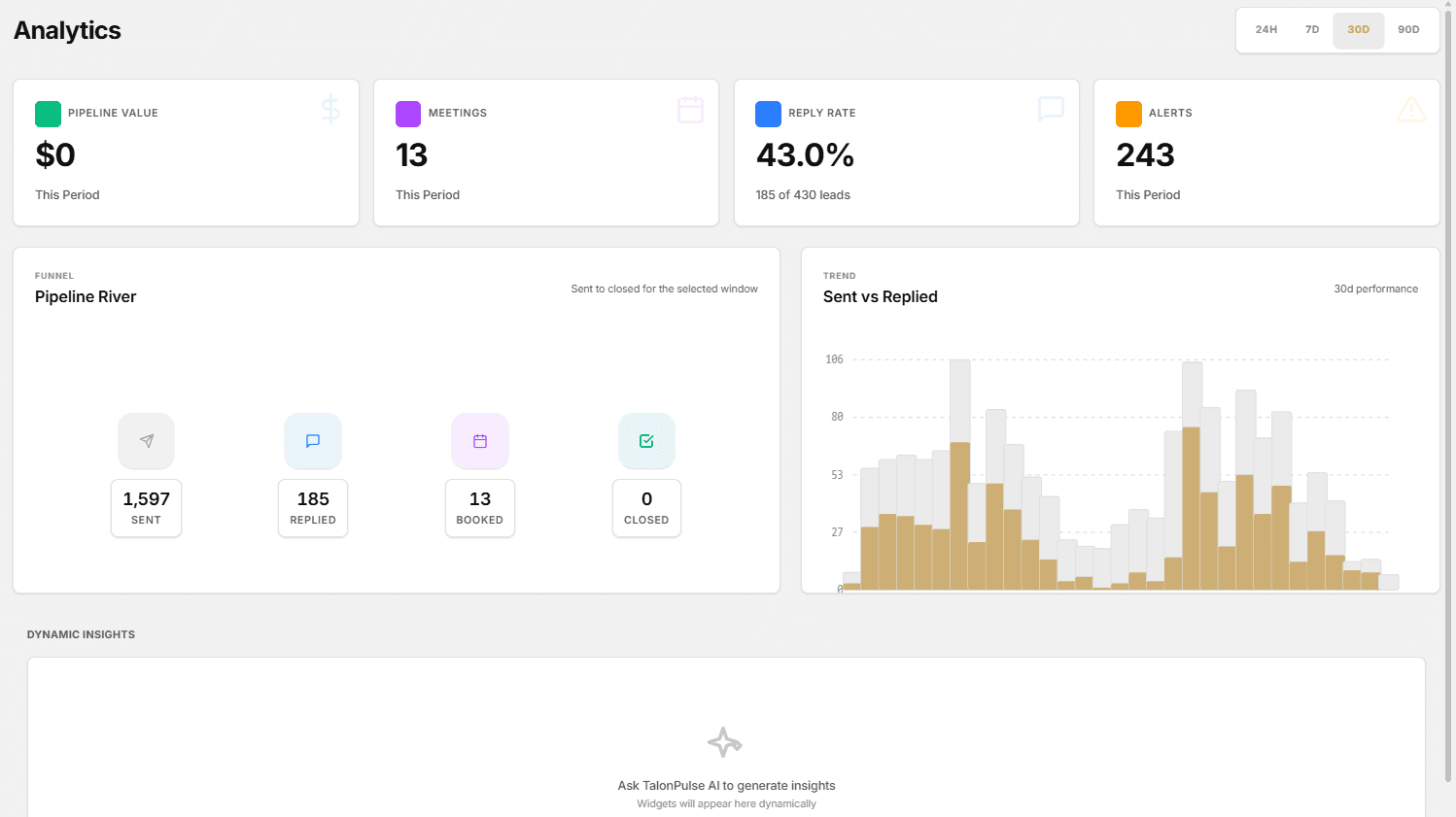Viewport: 1456px width, 817px height.
Task: Click the orange Alerts color square
Action: (x=1128, y=114)
